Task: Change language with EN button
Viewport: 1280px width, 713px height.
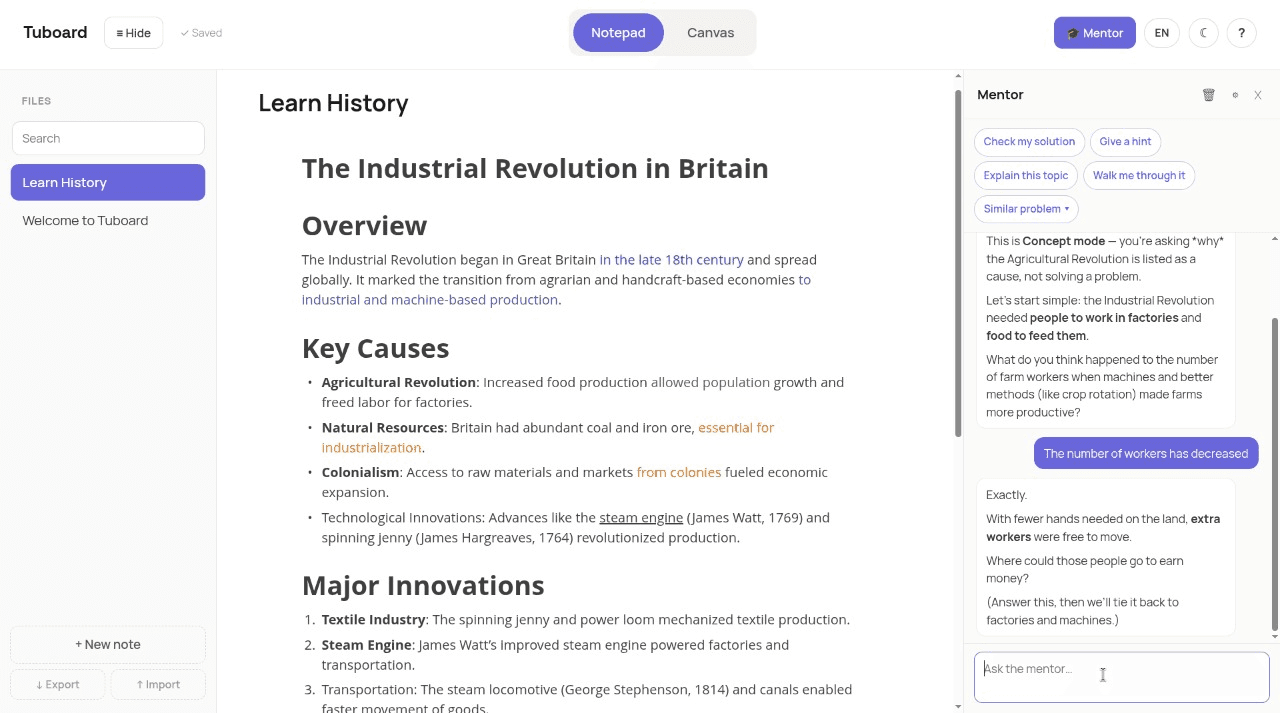Action: pyautogui.click(x=1162, y=33)
